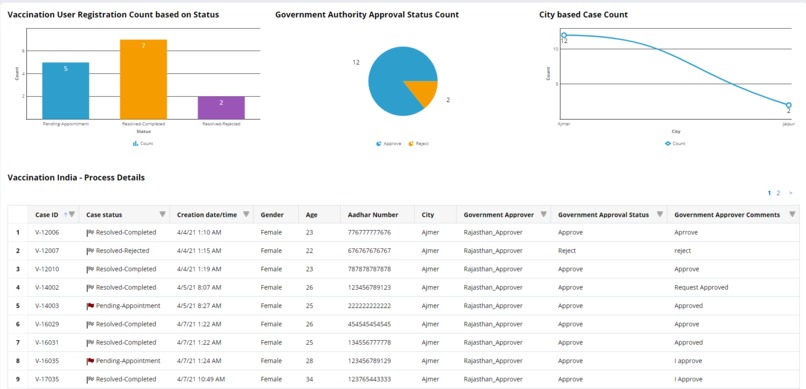Click the flag icon for case V-14002
The width and height of the screenshot is (806, 389).
(90, 287)
